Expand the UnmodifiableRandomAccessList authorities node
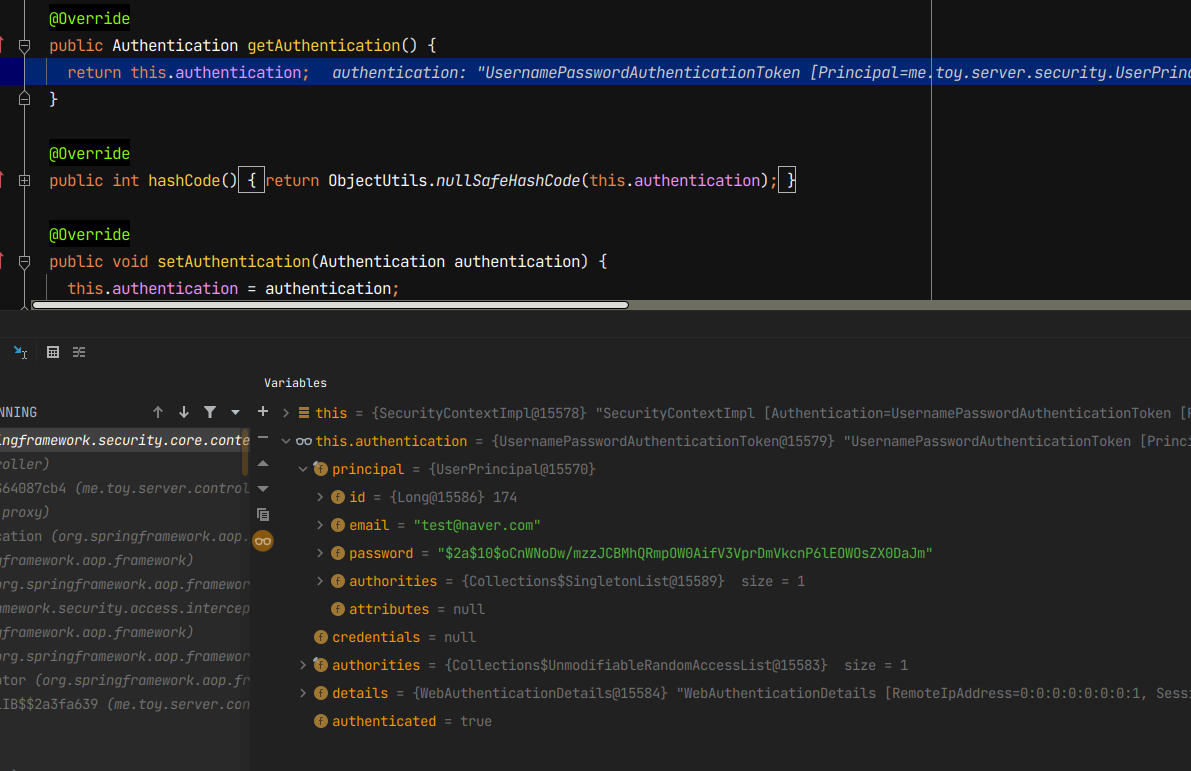This screenshot has width=1191, height=771. pyautogui.click(x=302, y=665)
